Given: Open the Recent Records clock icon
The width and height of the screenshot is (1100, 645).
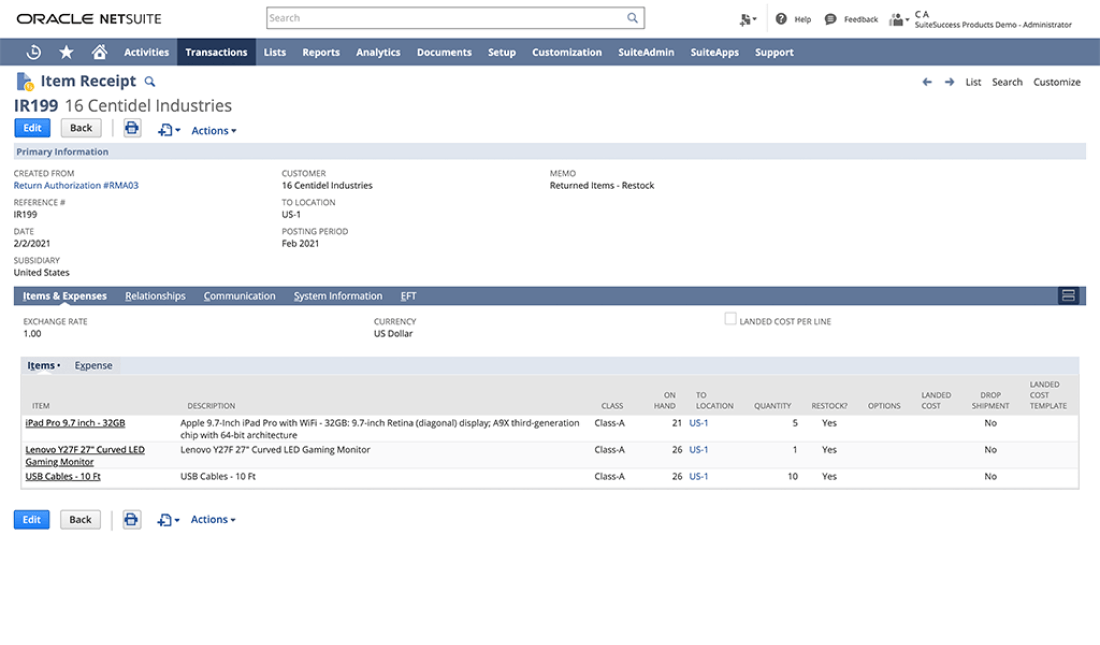Looking at the screenshot, I should point(33,52).
